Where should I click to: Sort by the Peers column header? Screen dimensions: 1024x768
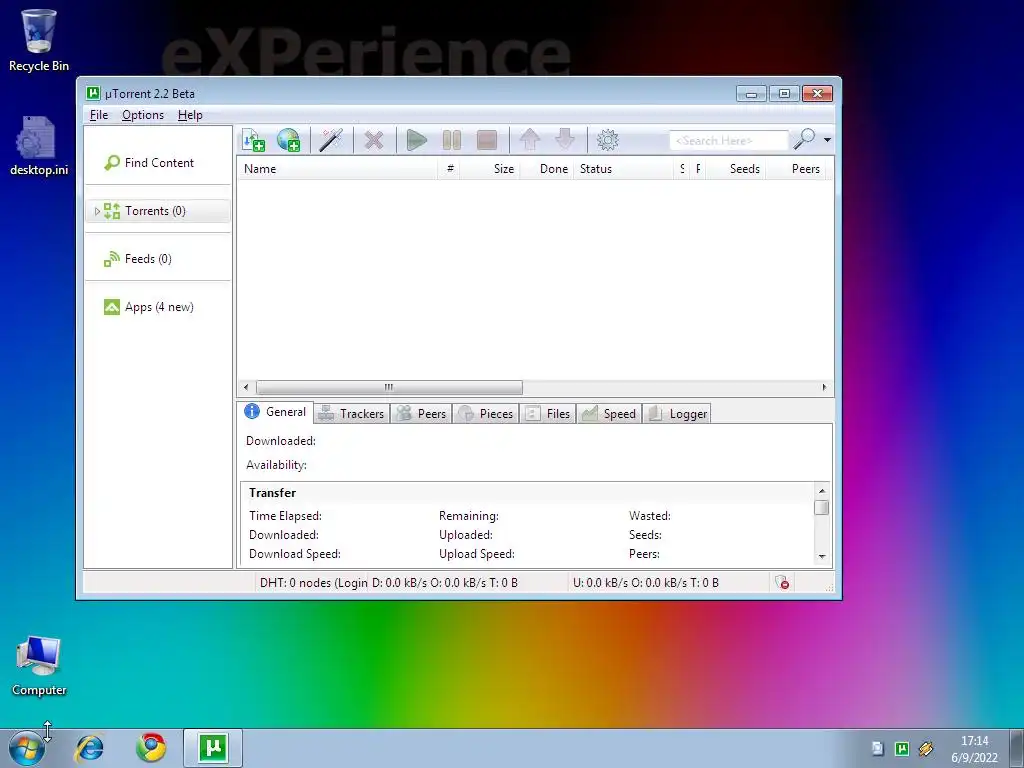(x=796, y=168)
